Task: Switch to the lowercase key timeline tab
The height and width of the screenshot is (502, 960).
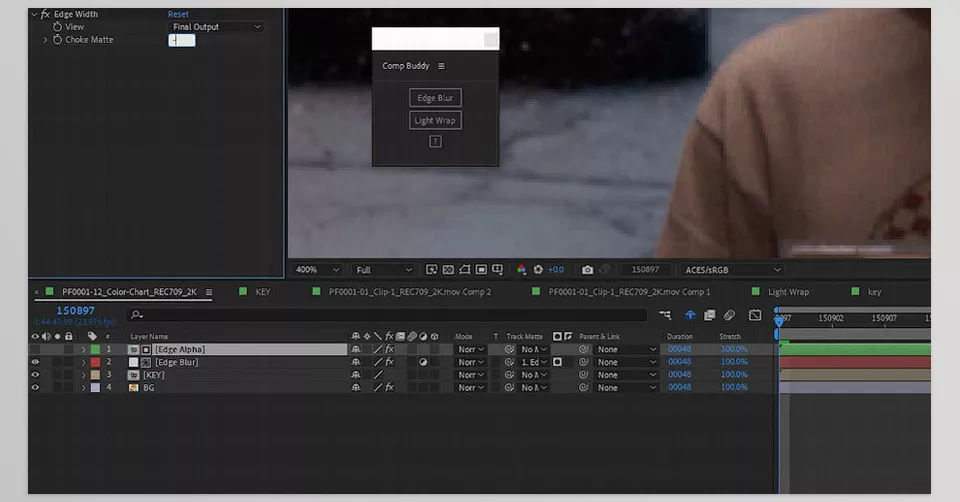Action: 874,292
